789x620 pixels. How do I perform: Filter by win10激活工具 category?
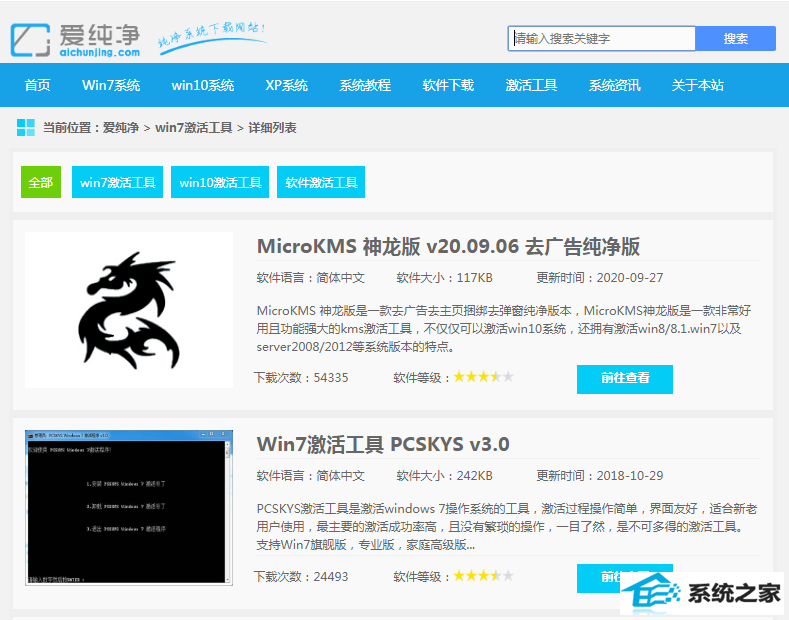[x=220, y=182]
